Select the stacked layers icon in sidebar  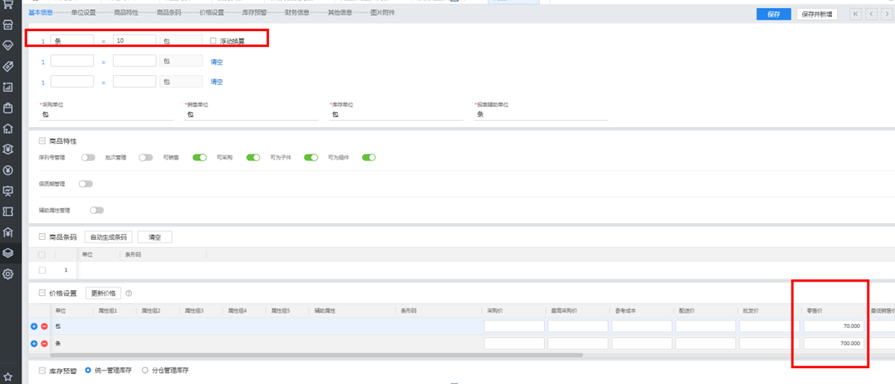tap(8, 253)
